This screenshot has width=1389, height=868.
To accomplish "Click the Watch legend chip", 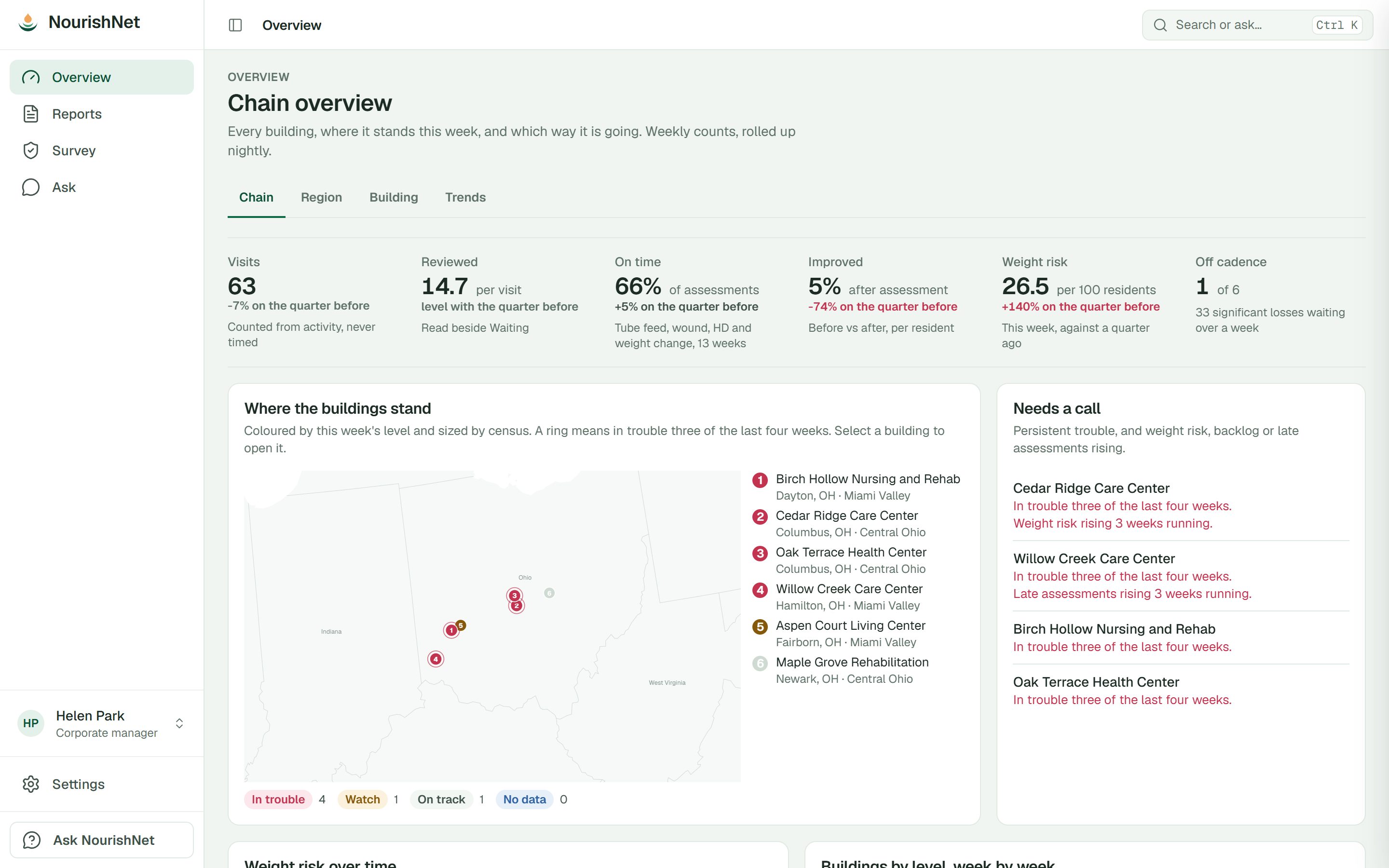I will pos(362,799).
